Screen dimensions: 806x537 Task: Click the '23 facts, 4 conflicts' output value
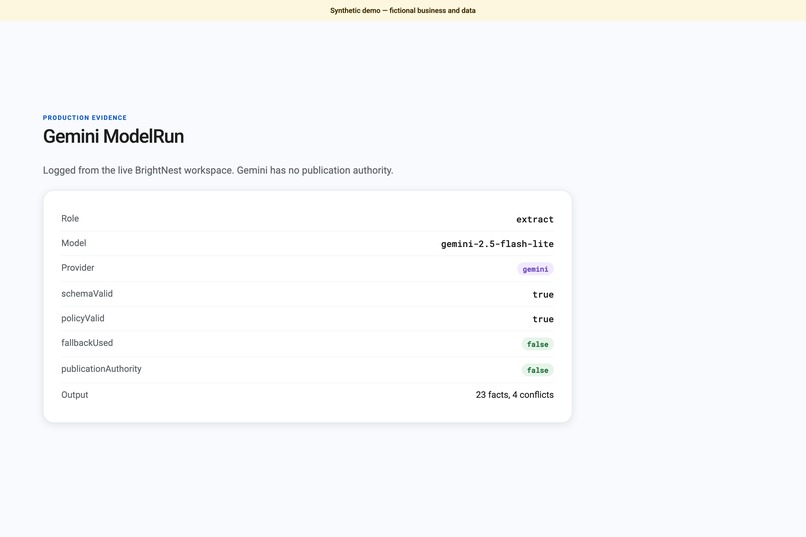coord(515,395)
